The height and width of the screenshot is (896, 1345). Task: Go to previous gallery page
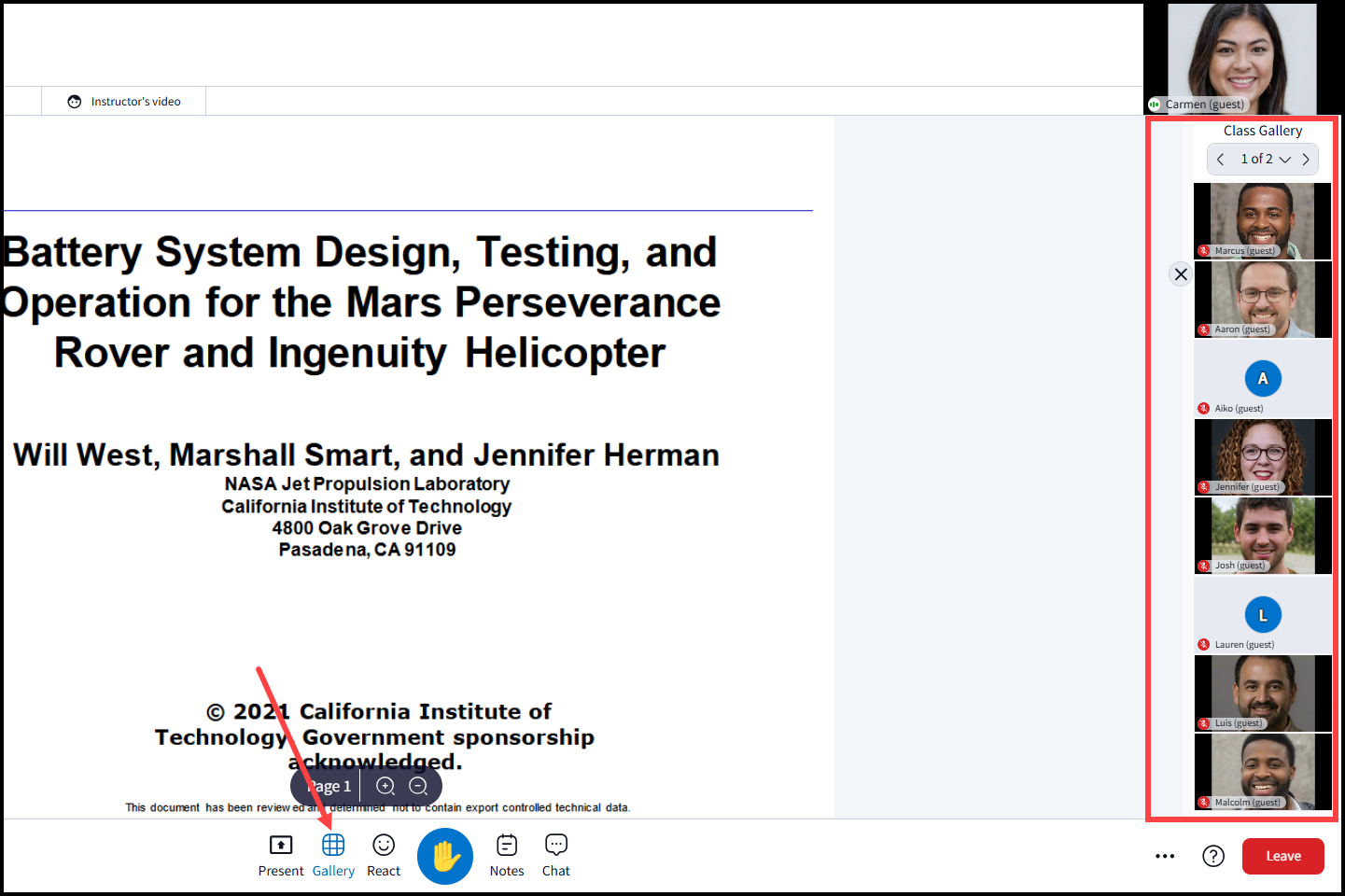pyautogui.click(x=1221, y=160)
